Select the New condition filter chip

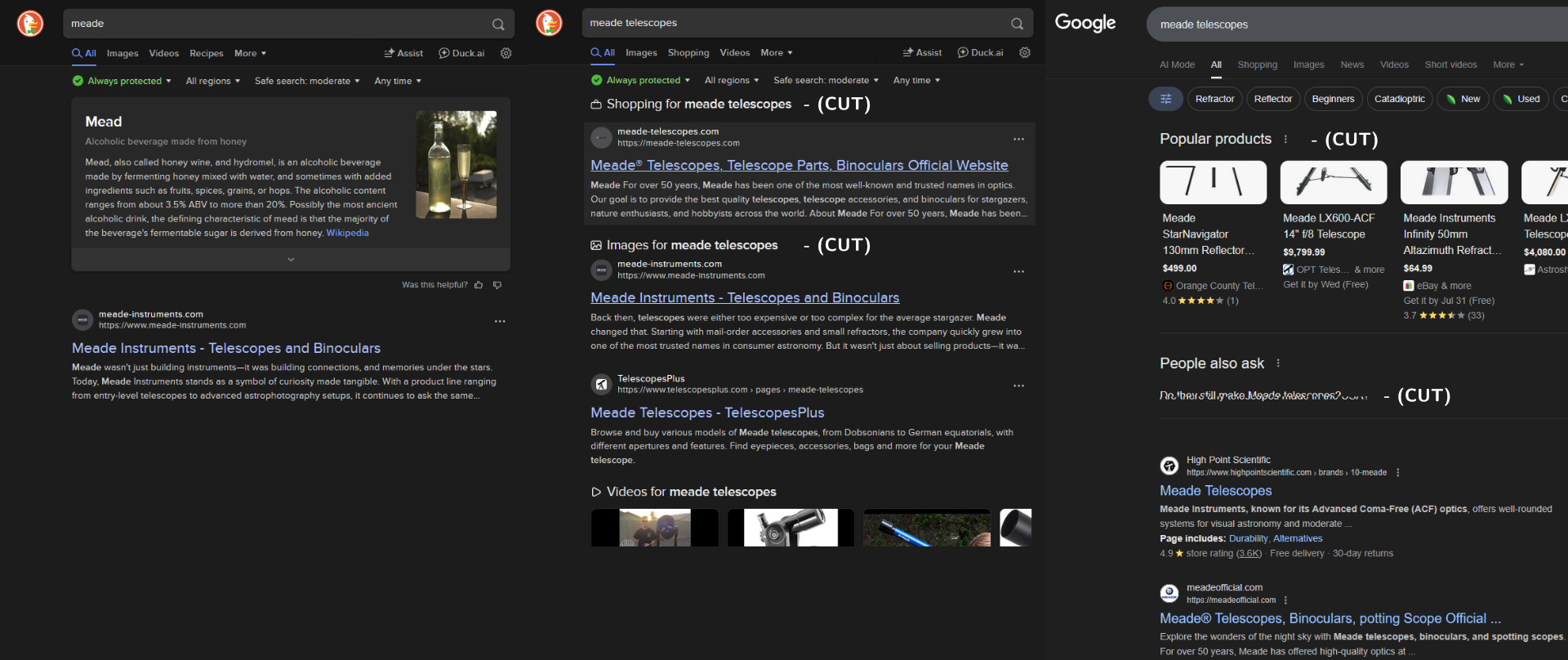click(1463, 99)
